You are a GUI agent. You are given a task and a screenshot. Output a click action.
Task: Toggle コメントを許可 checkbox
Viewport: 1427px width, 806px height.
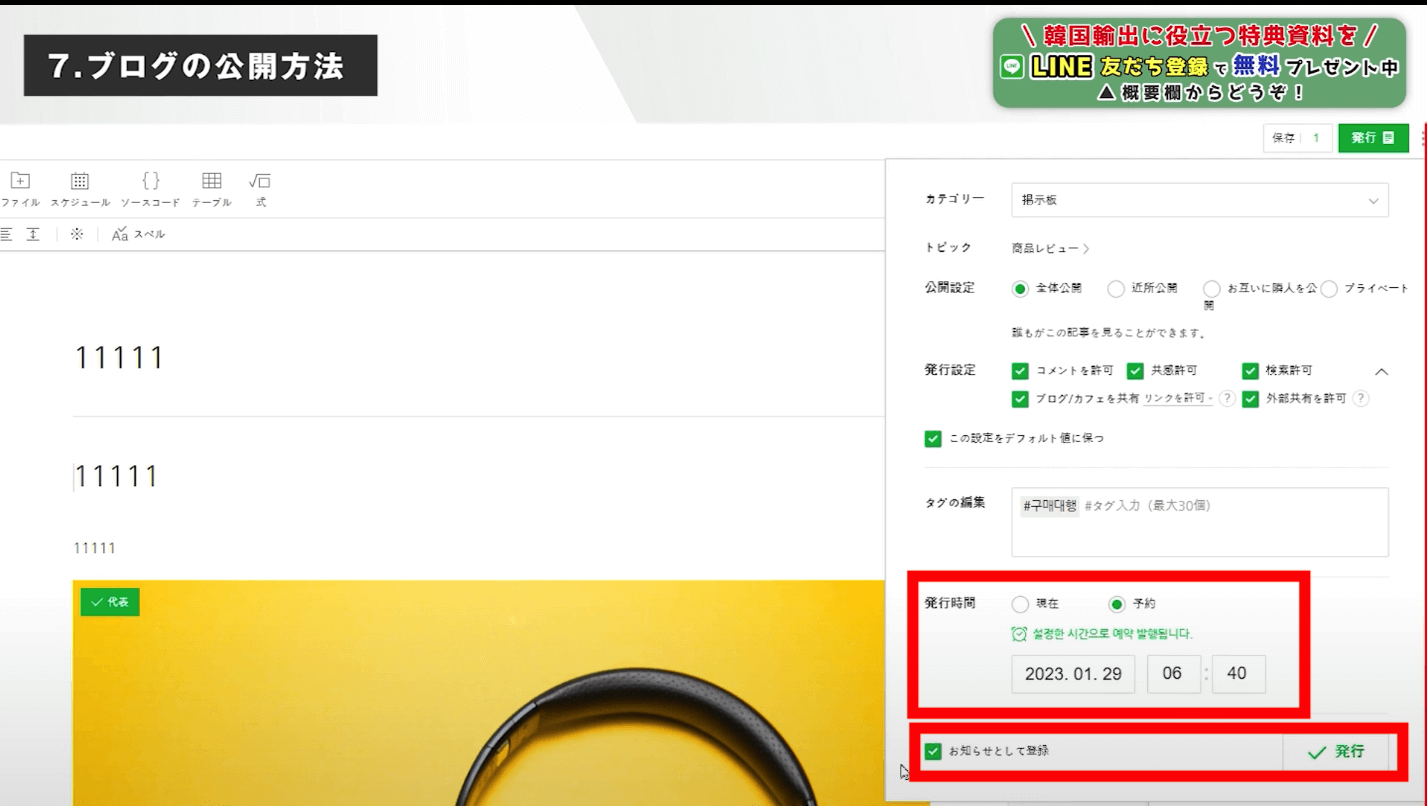(1020, 371)
